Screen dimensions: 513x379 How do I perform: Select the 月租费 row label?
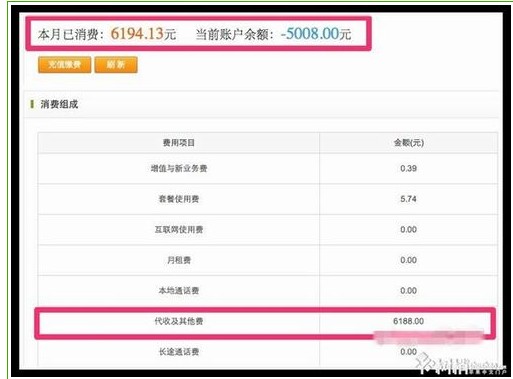click(179, 260)
